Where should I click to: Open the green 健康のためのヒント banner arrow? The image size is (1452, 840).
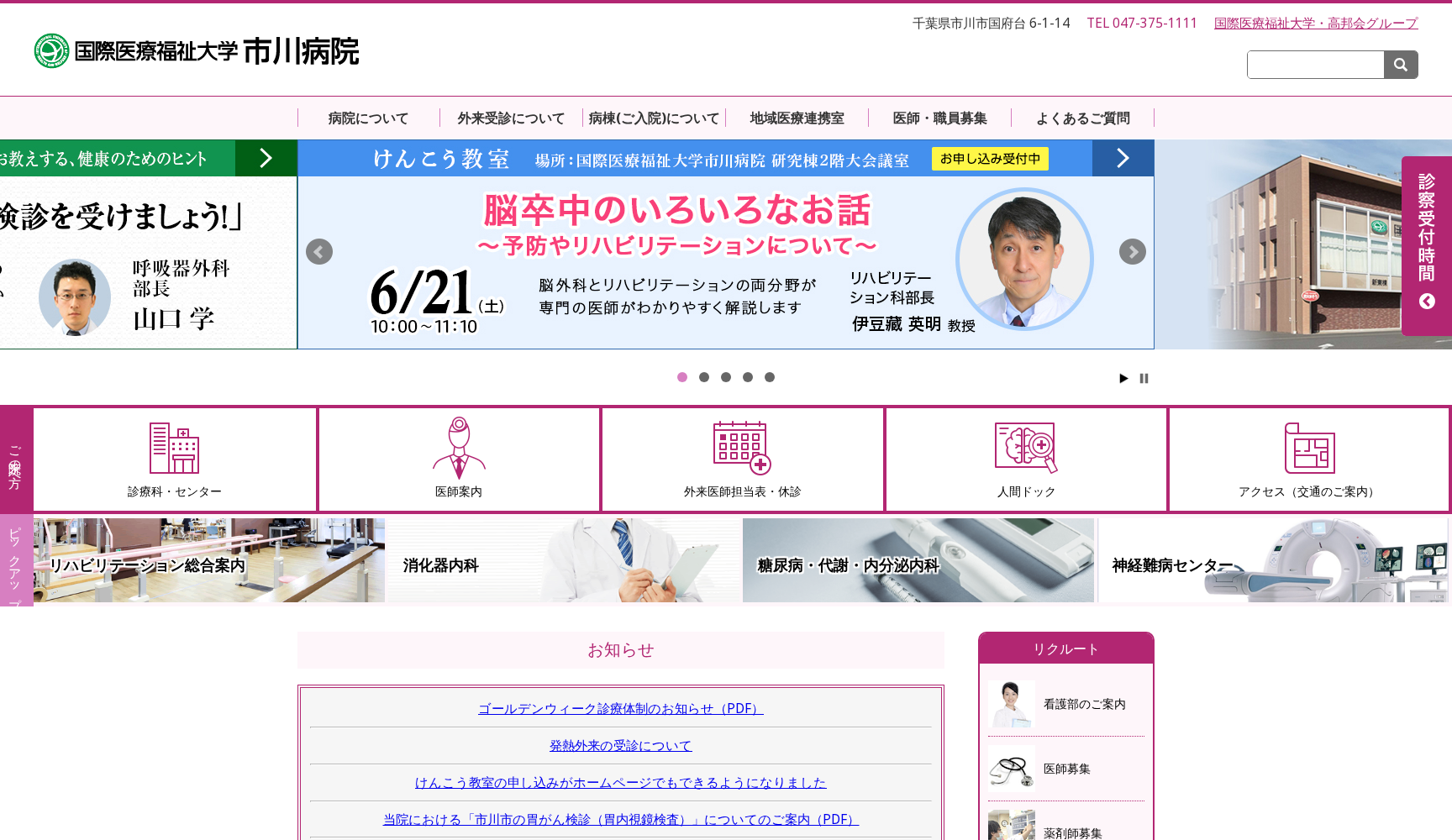266,158
